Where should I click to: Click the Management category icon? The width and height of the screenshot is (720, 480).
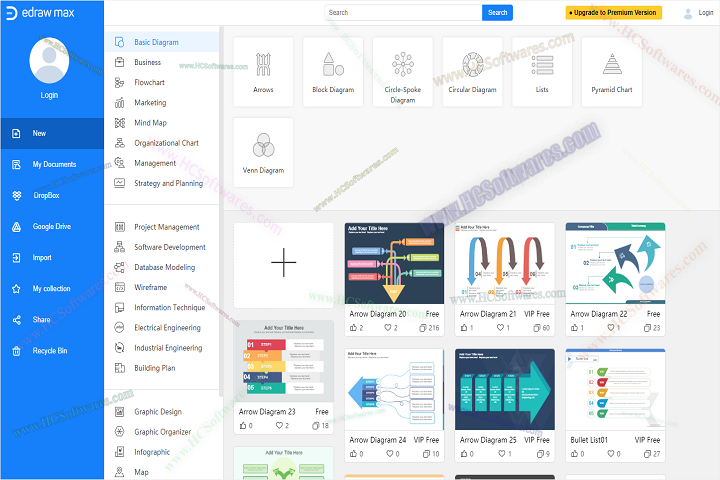[x=119, y=163]
